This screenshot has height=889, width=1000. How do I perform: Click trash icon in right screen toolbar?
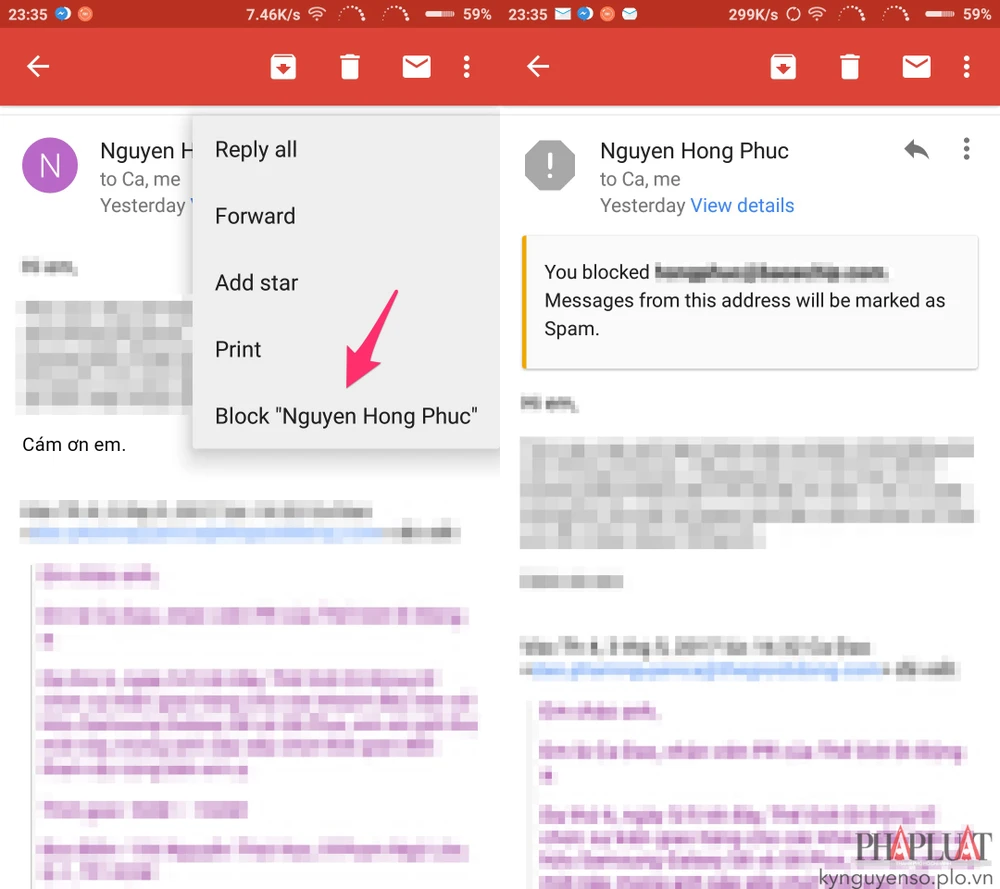pyautogui.click(x=849, y=67)
